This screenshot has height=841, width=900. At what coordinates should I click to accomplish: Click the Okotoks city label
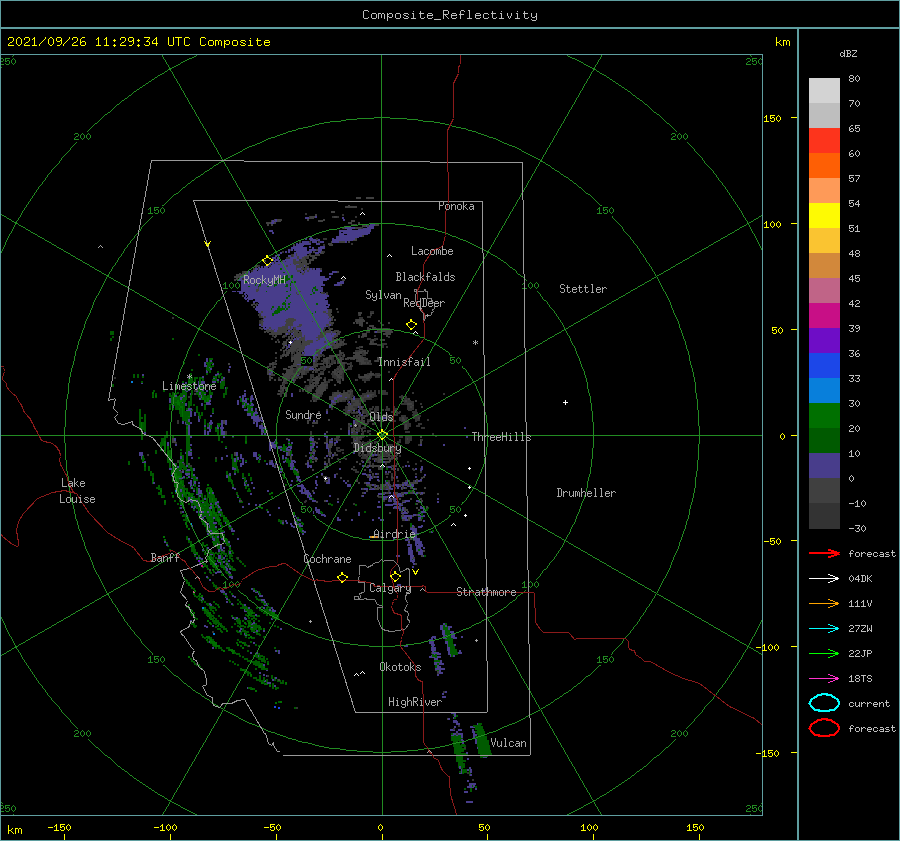click(x=400, y=667)
